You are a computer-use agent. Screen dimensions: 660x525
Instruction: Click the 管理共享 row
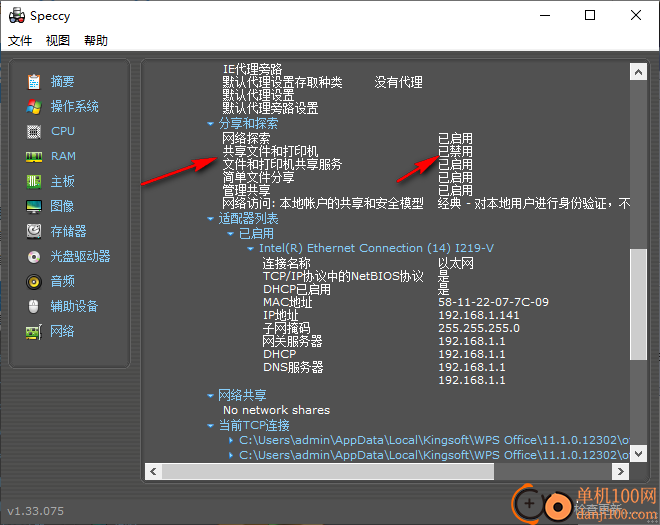click(x=347, y=190)
